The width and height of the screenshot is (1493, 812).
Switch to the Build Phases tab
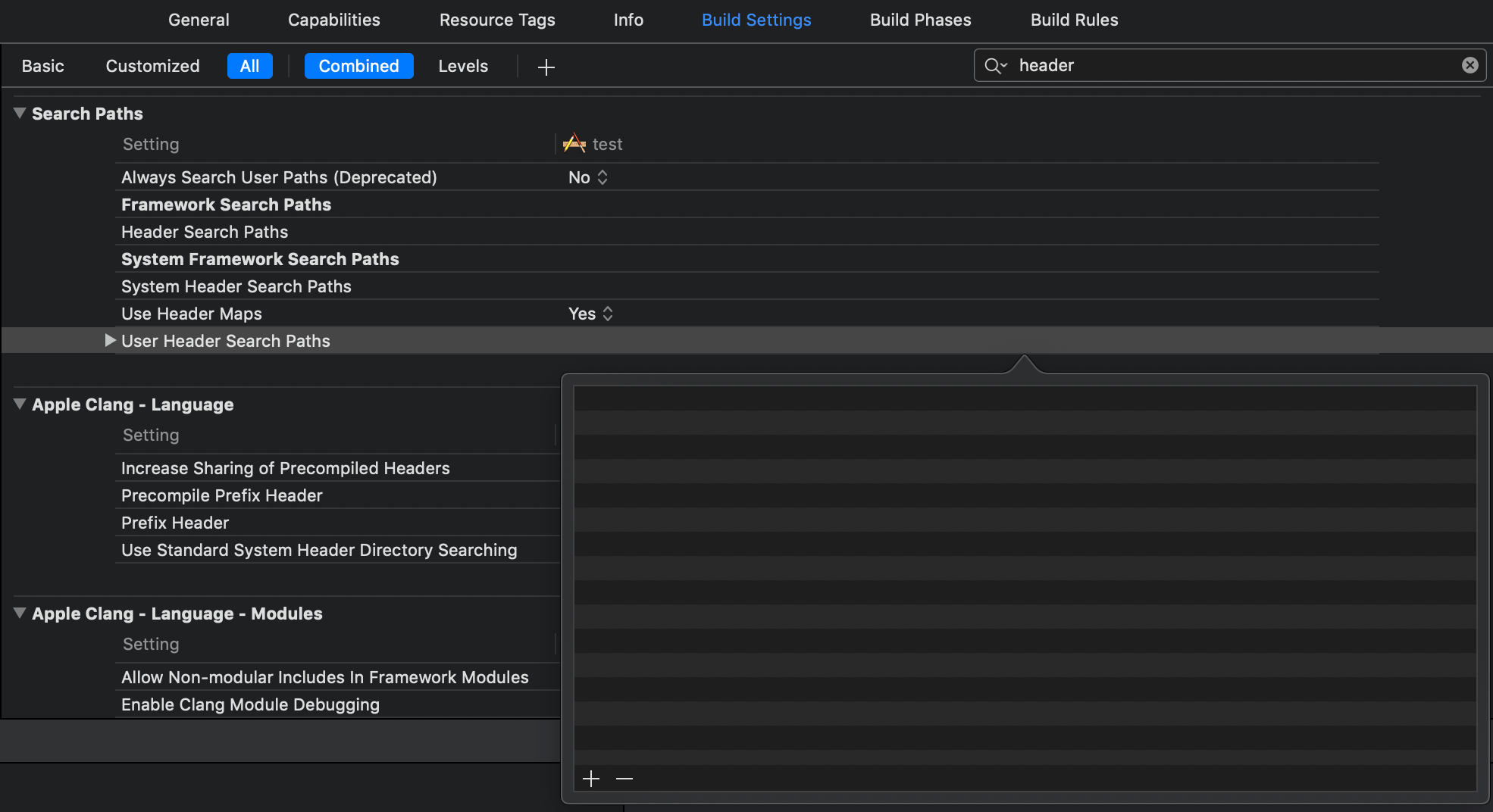coord(920,20)
